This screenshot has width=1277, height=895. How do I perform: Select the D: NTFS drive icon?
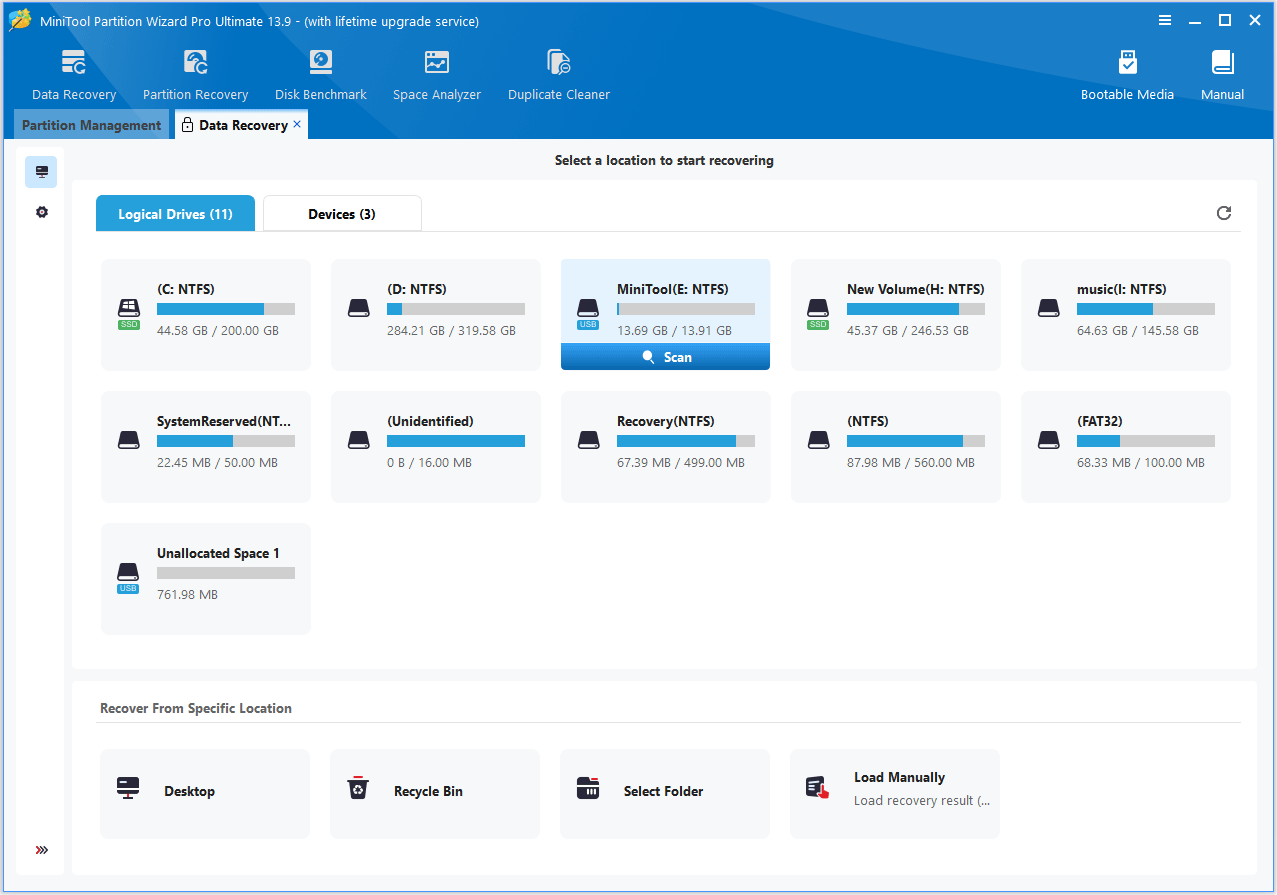(358, 309)
